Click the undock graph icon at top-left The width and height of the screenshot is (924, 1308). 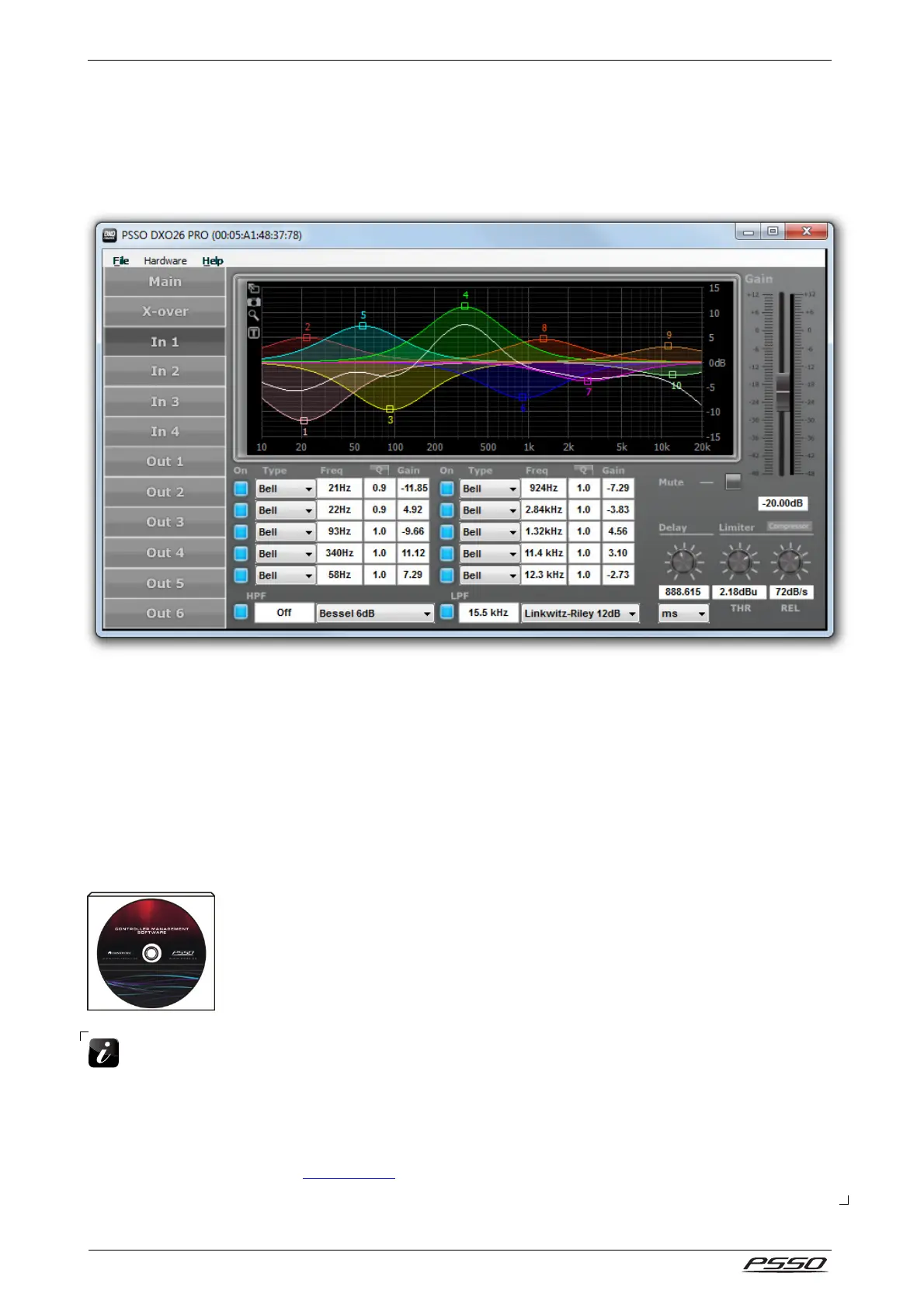click(x=254, y=288)
